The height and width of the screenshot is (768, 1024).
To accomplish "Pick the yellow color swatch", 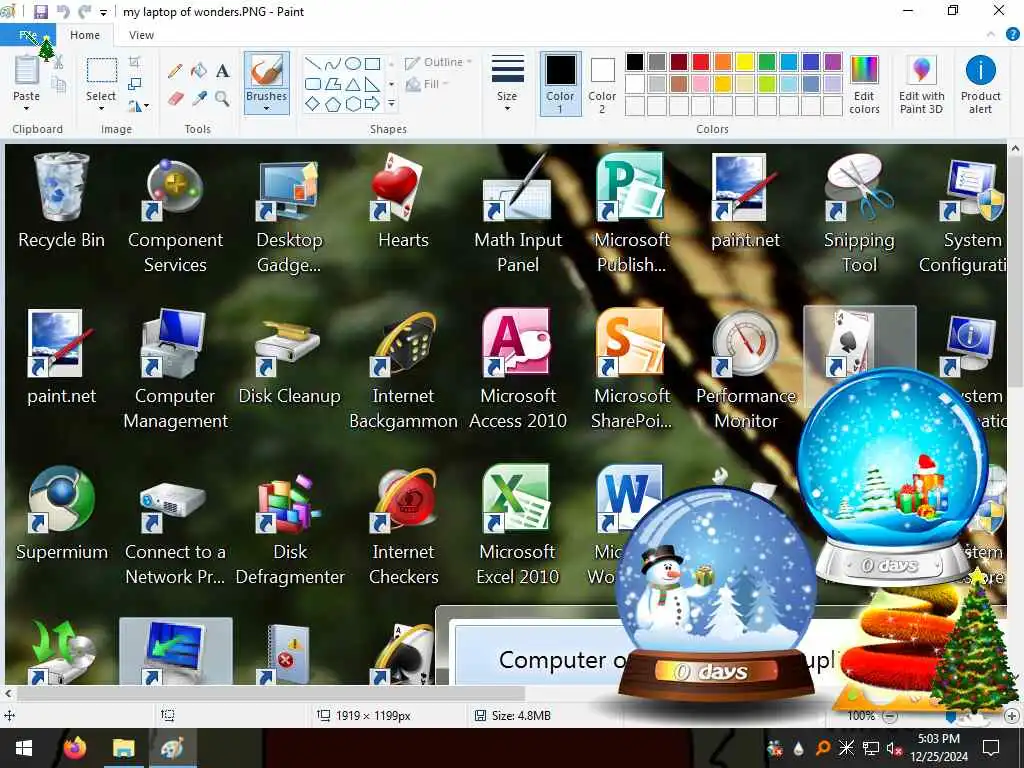I will point(744,62).
